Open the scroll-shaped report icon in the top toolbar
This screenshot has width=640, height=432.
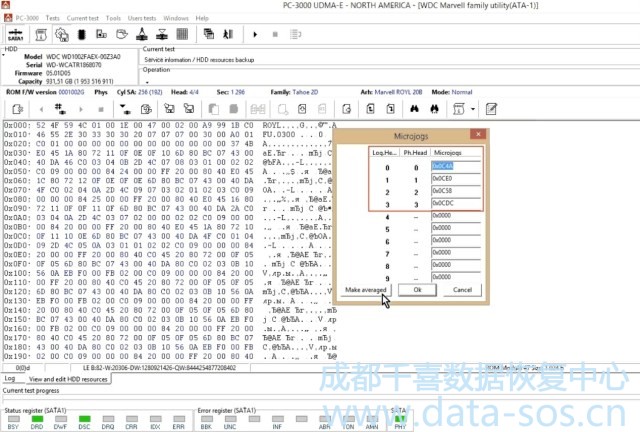tap(41, 35)
